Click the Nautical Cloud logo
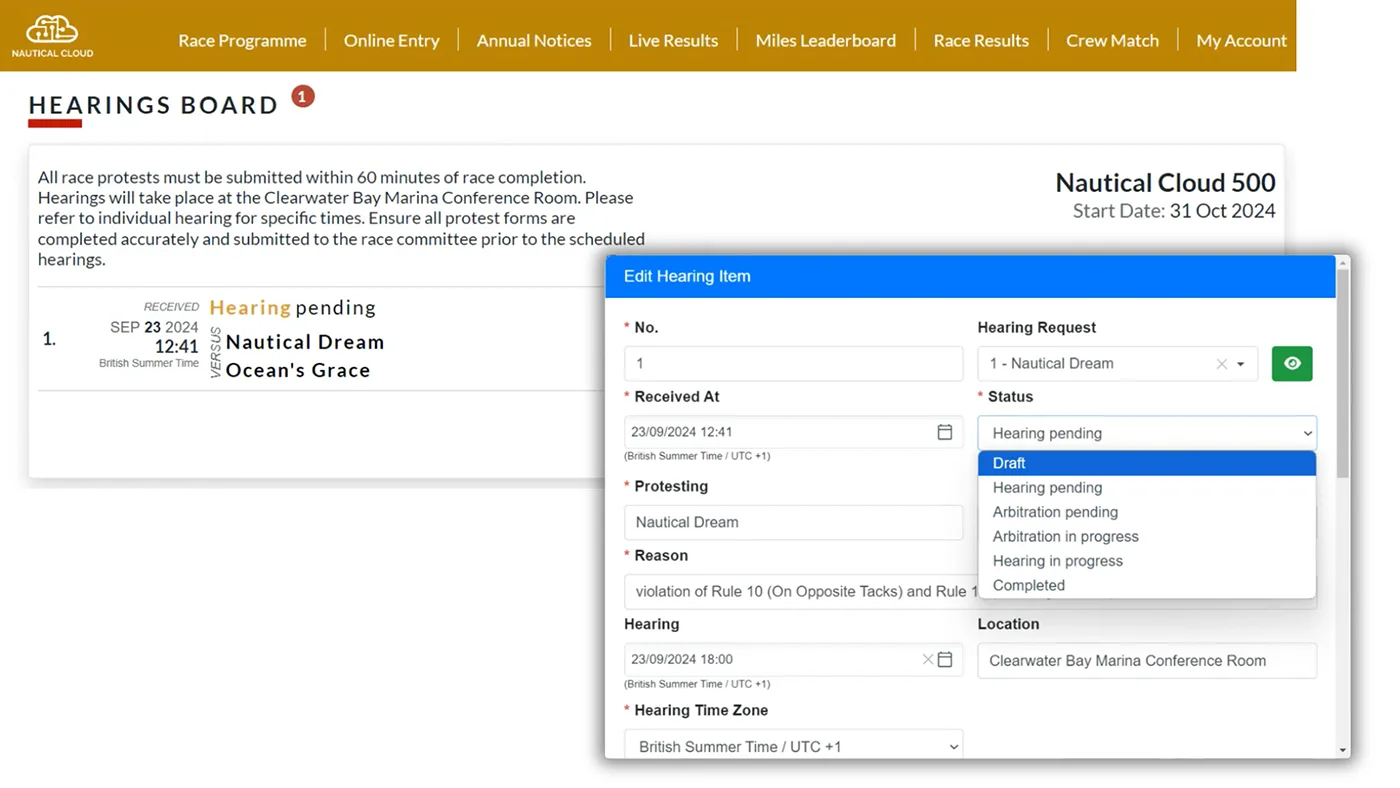1400x788 pixels. [x=52, y=36]
